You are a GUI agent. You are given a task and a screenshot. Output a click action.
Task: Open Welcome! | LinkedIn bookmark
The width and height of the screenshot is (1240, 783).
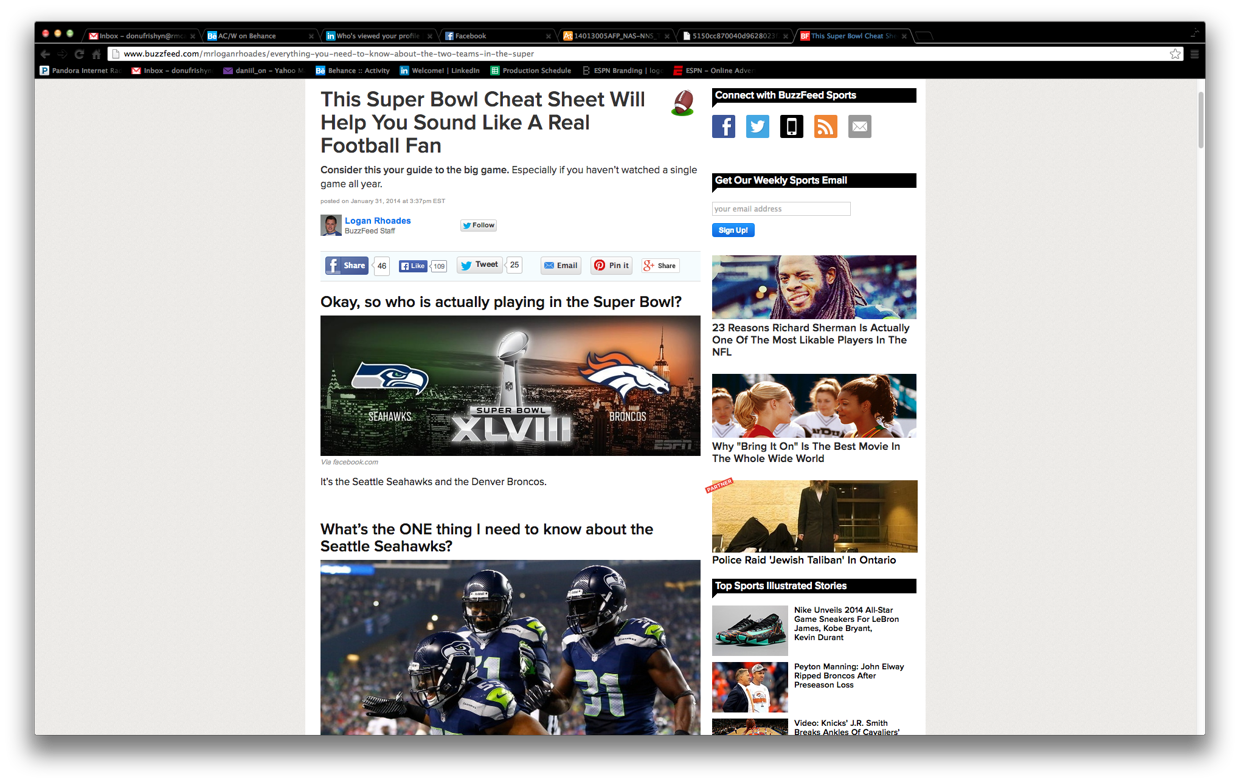pos(440,71)
